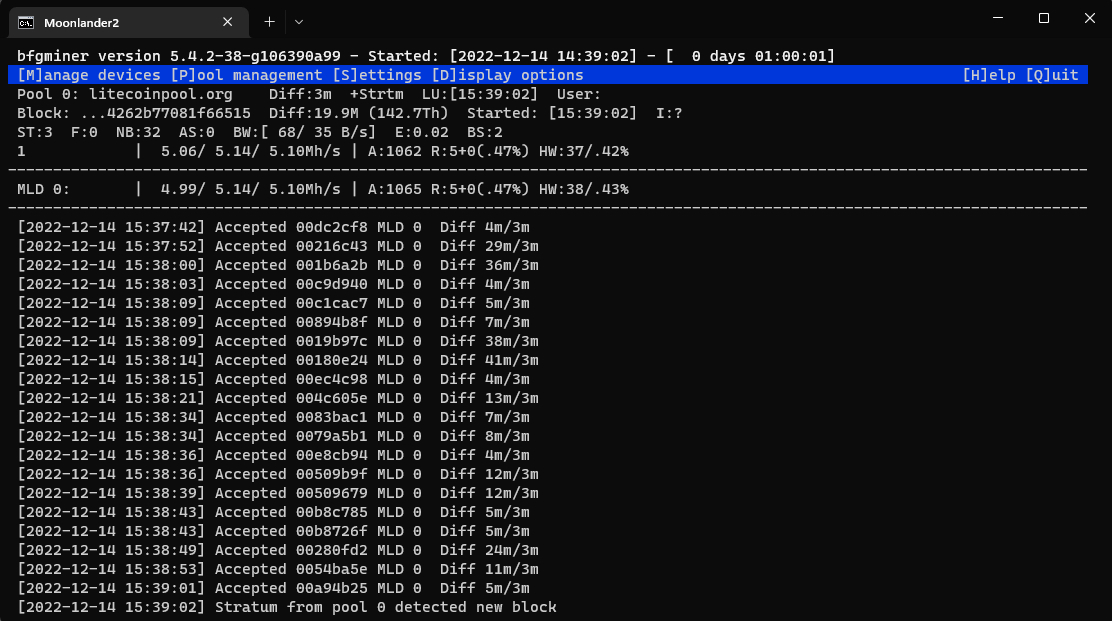Click log line with share 0079a5b1
The image size is (1112, 621).
tap(274, 437)
